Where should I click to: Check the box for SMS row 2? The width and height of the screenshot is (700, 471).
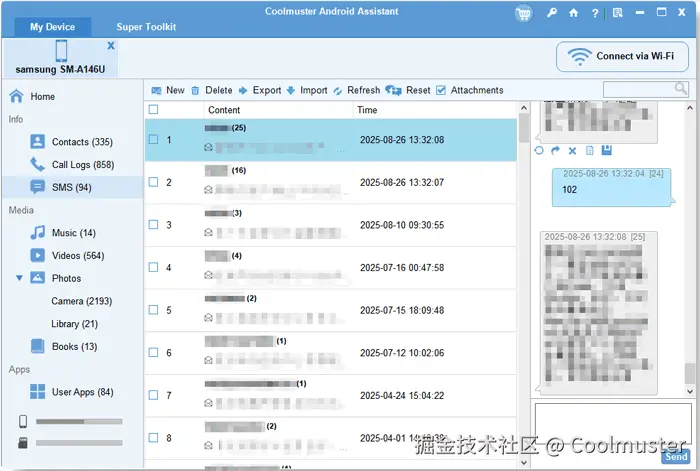coord(153,182)
